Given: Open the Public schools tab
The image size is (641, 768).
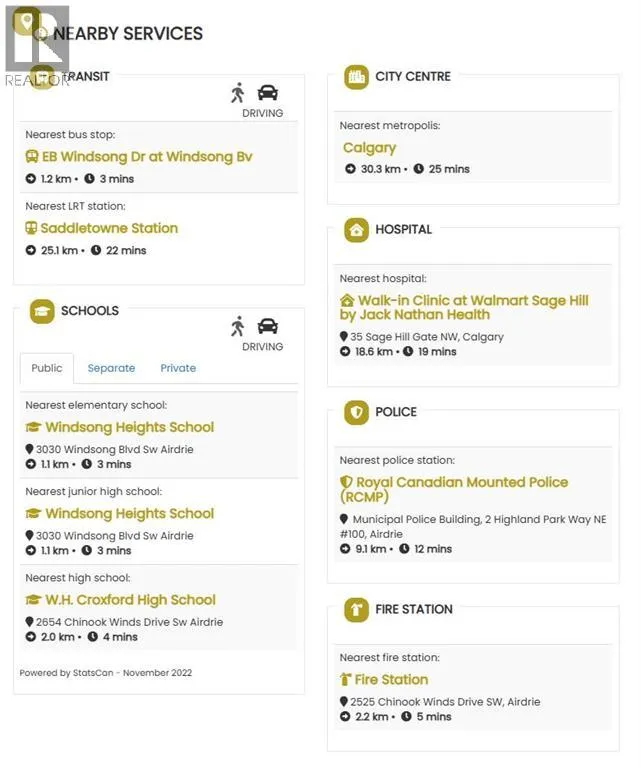Looking at the screenshot, I should [47, 368].
